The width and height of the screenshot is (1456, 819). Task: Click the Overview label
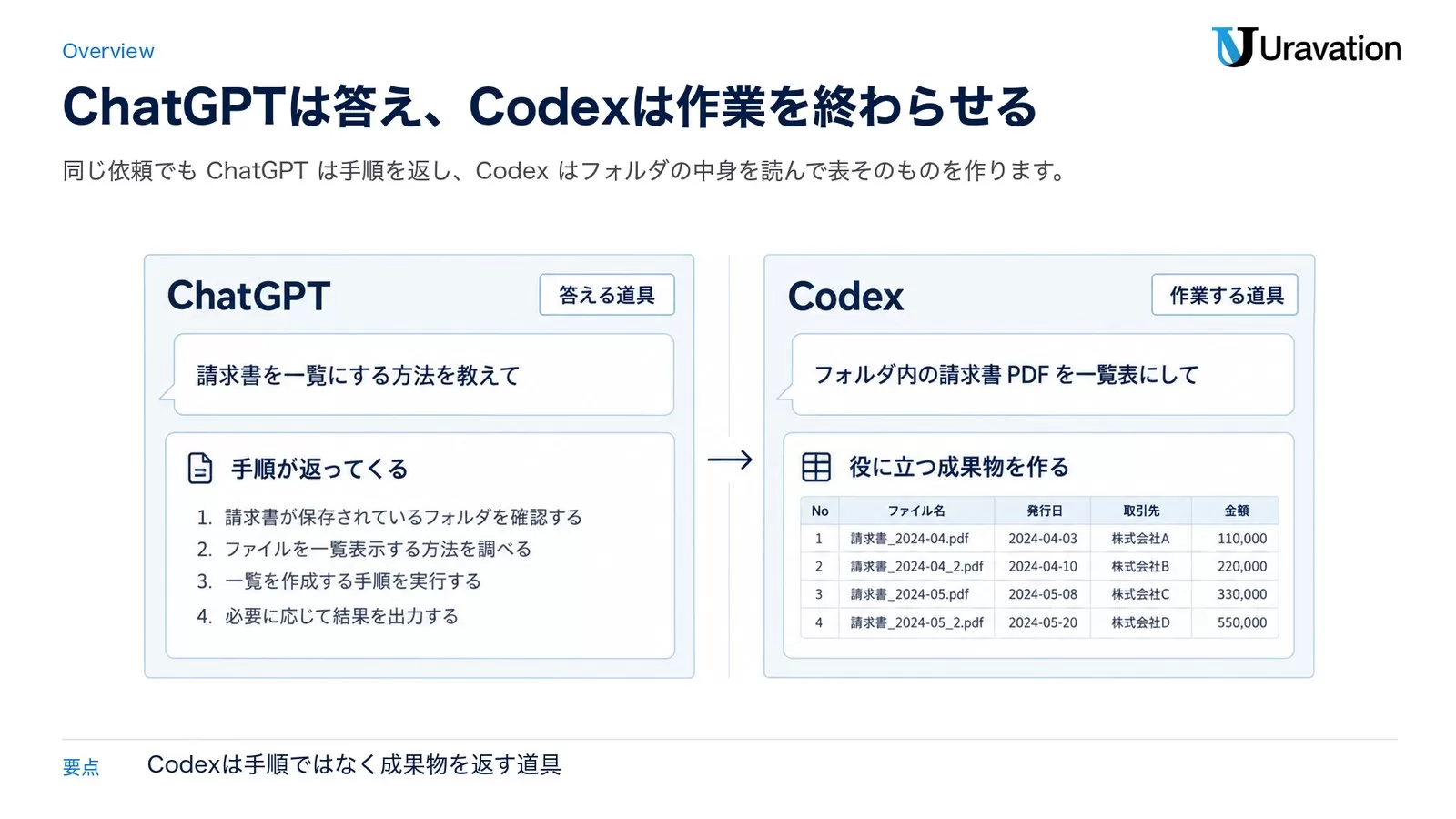108,51
